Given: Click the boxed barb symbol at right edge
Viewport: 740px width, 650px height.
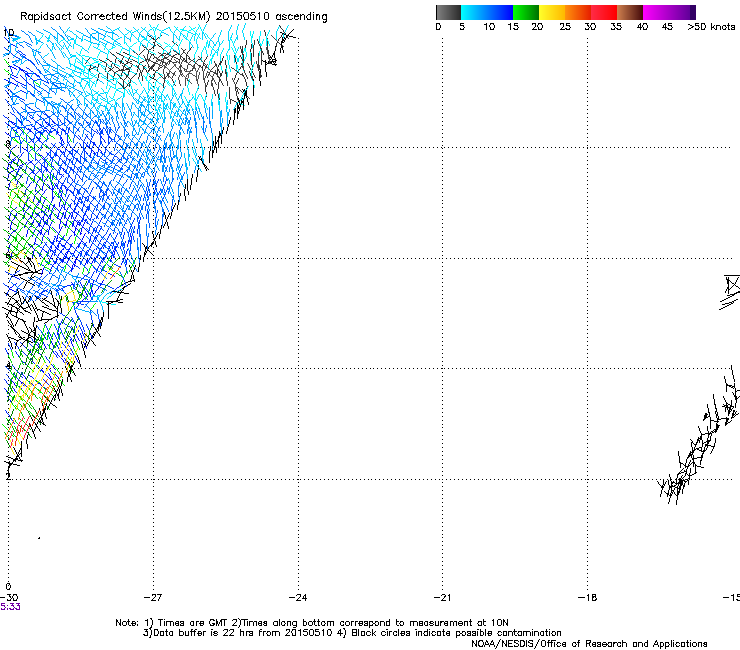Looking at the screenshot, I should tap(732, 286).
